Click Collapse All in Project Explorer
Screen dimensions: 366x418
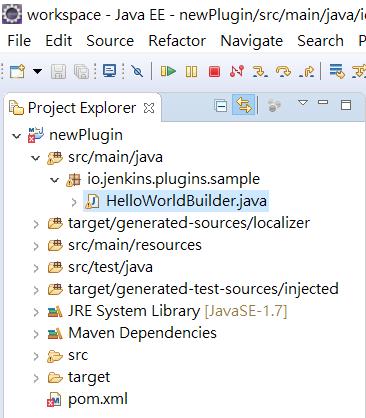(221, 106)
